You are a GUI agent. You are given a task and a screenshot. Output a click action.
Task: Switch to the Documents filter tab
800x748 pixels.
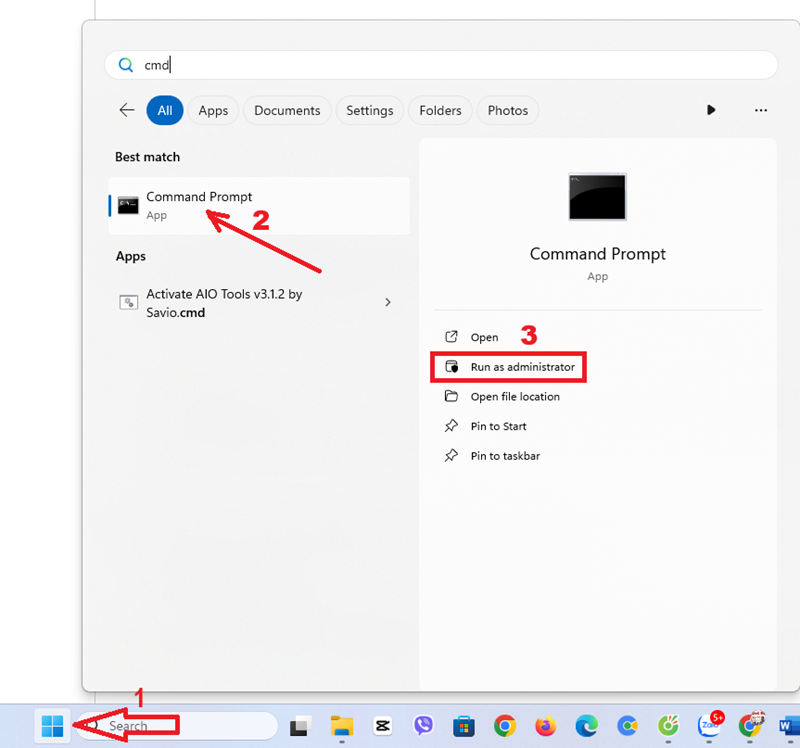(x=287, y=110)
